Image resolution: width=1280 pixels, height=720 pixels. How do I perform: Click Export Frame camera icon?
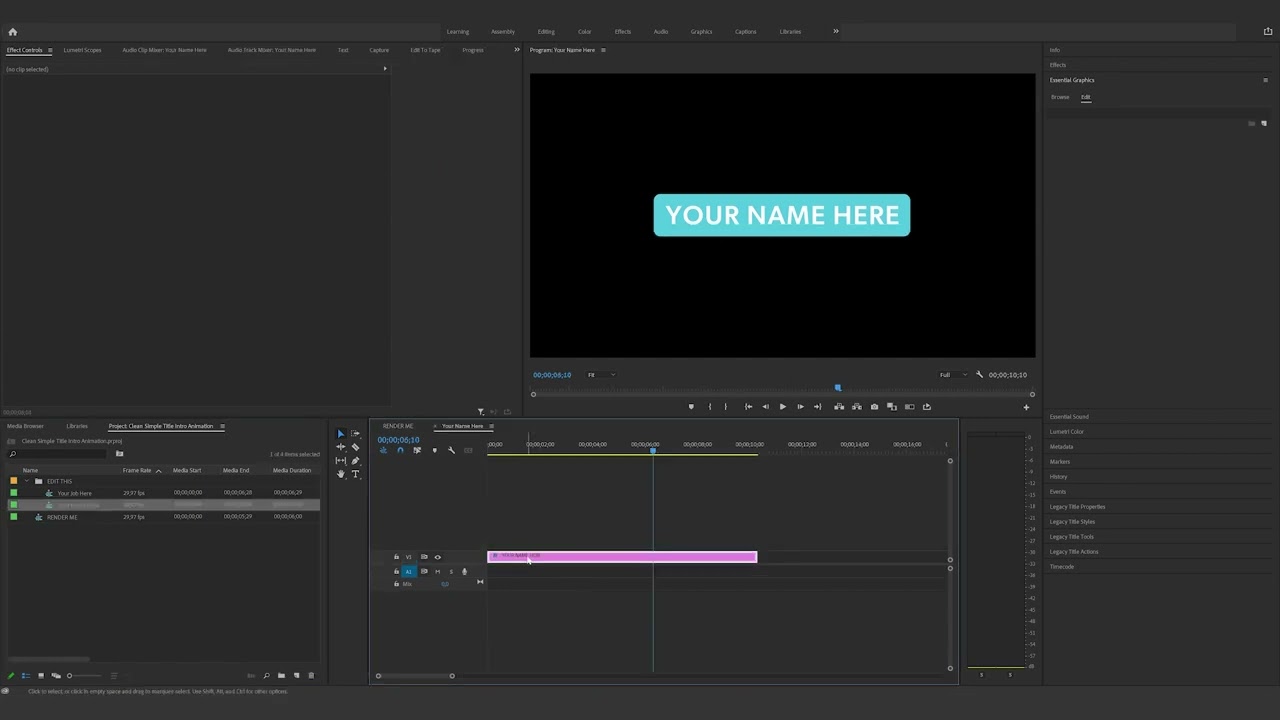click(x=874, y=407)
